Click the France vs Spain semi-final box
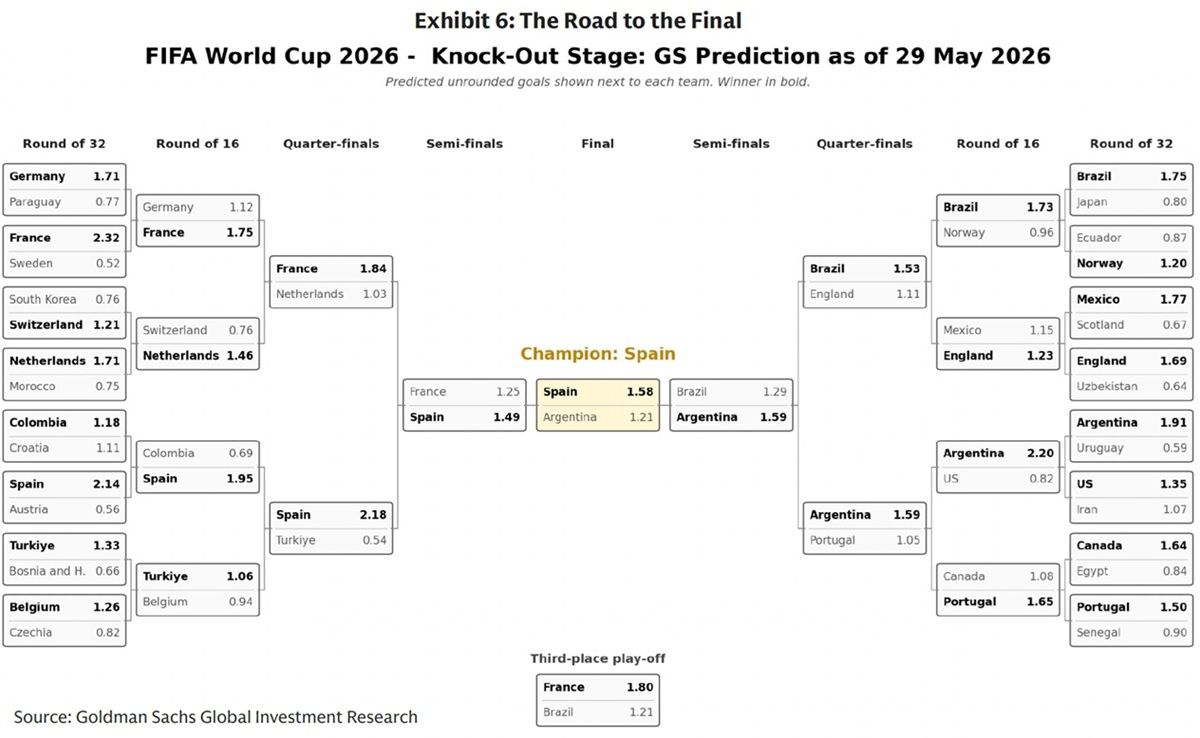The image size is (1200, 738). tap(464, 405)
